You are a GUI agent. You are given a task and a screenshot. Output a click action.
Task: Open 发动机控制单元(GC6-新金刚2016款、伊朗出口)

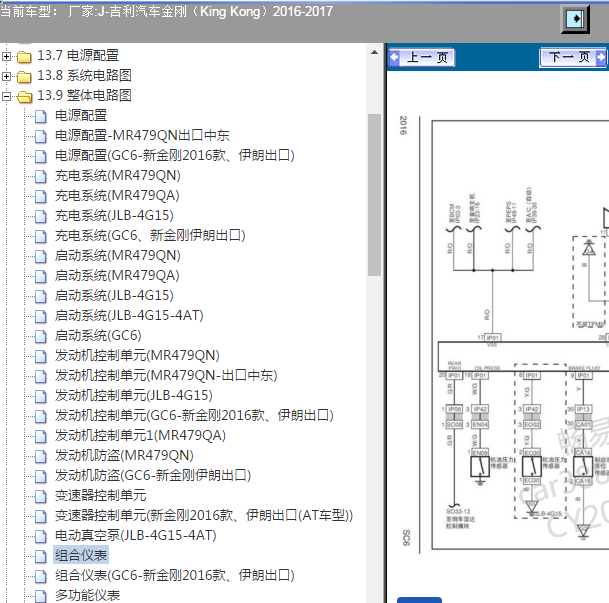[194, 415]
